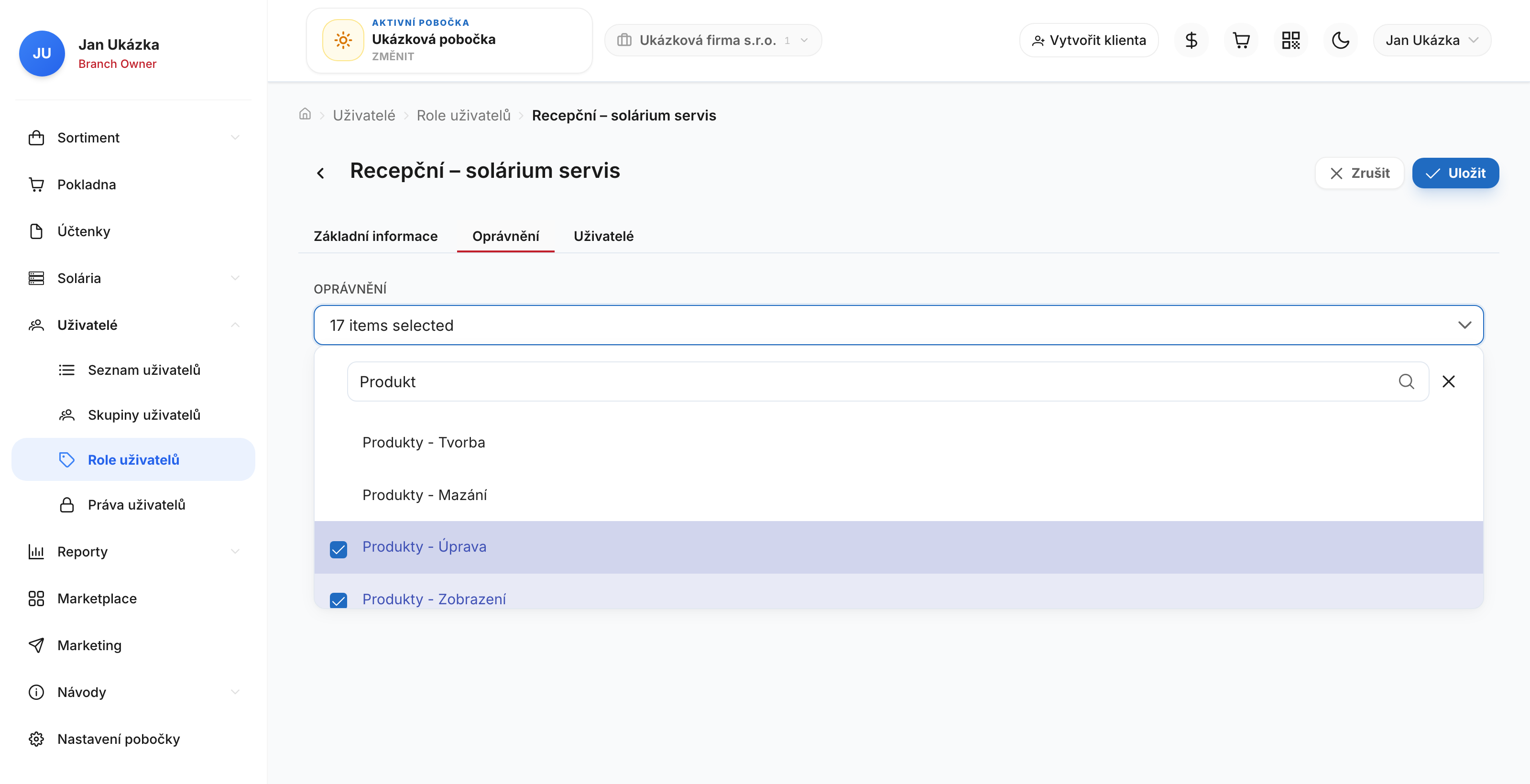
Task: Collapse the Uživatelé sidebar section
Action: coord(134,326)
